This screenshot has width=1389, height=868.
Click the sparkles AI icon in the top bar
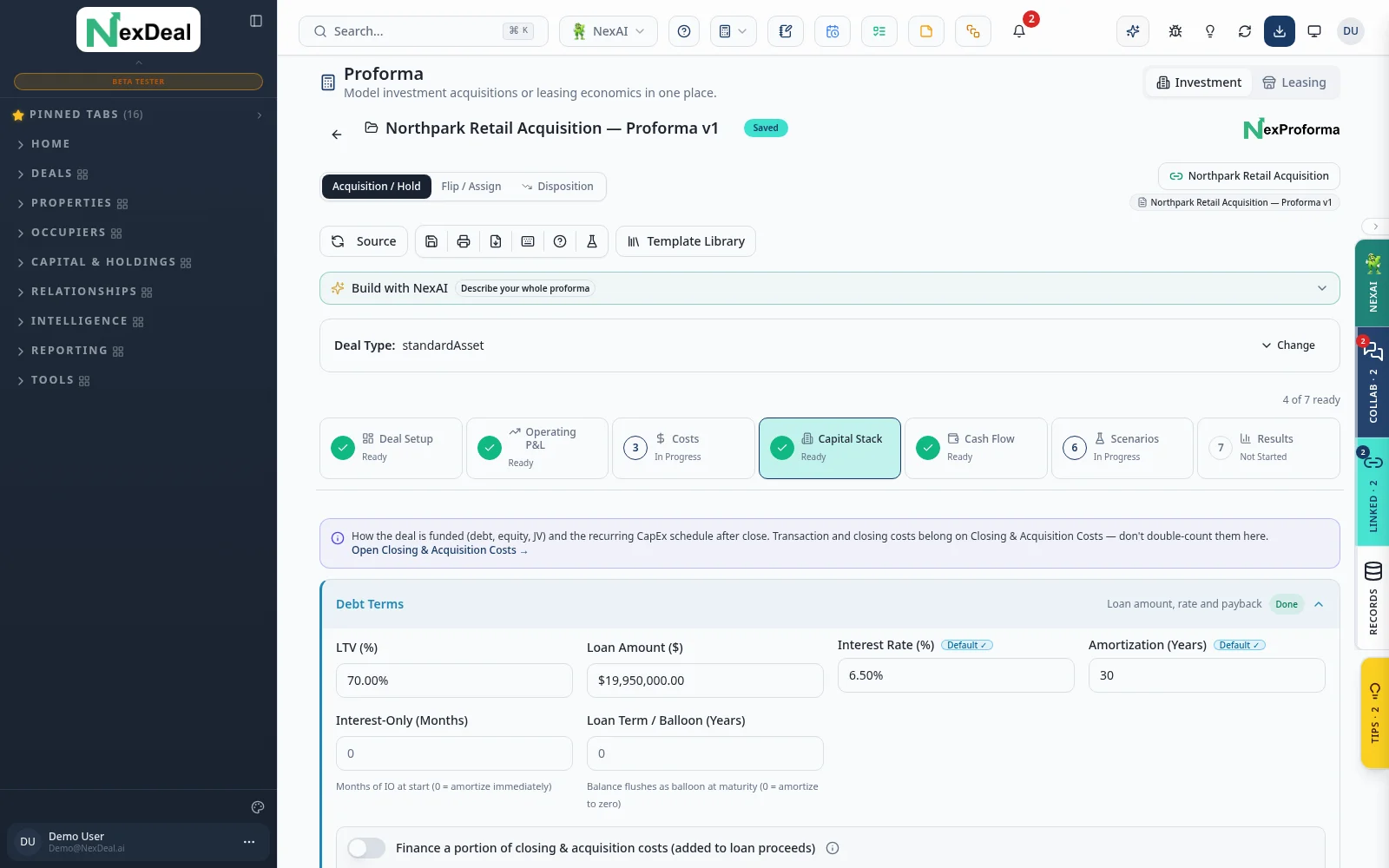1133,31
